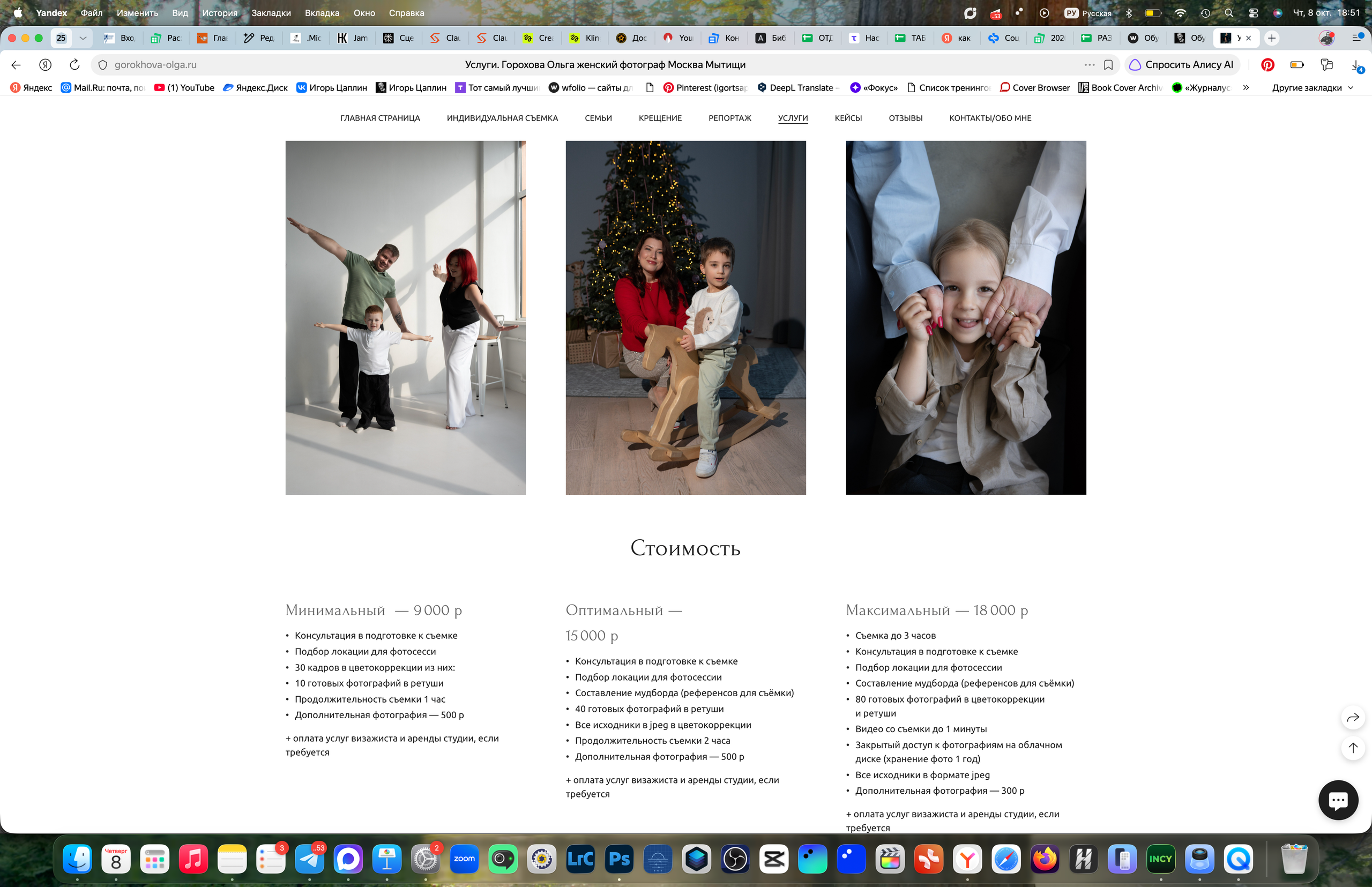The image size is (1372, 887).
Task: Click the Минимальный — 9 000 р heading
Action: coord(374,610)
